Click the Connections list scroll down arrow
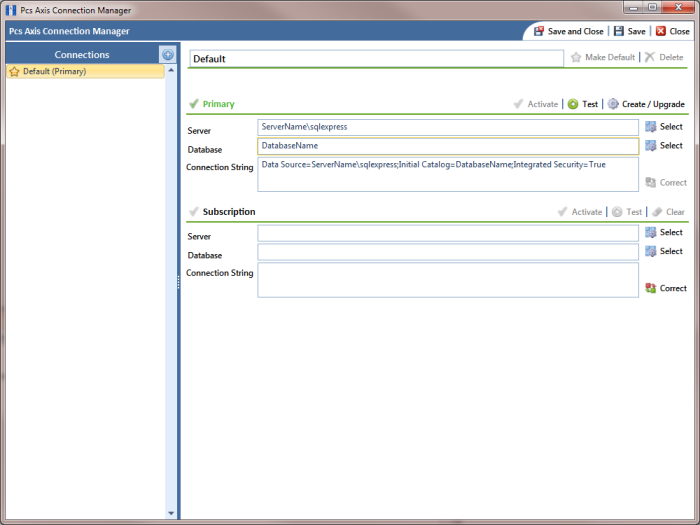This screenshot has height=525, width=700. tap(171, 513)
